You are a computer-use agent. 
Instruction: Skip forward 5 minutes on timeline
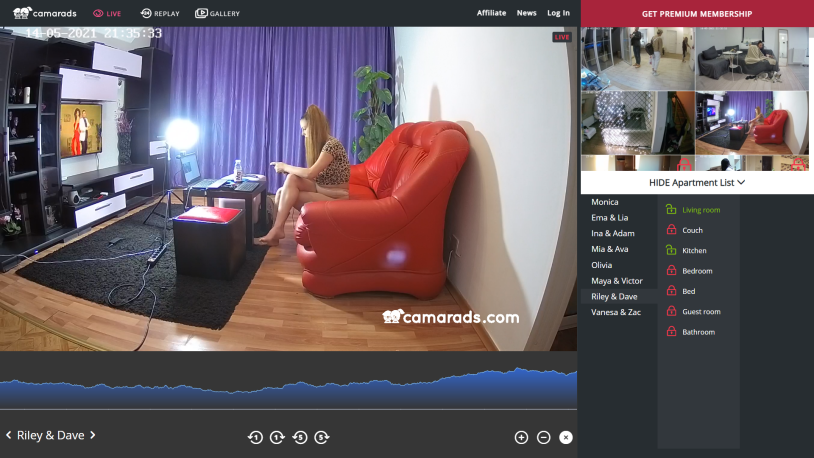pos(321,437)
